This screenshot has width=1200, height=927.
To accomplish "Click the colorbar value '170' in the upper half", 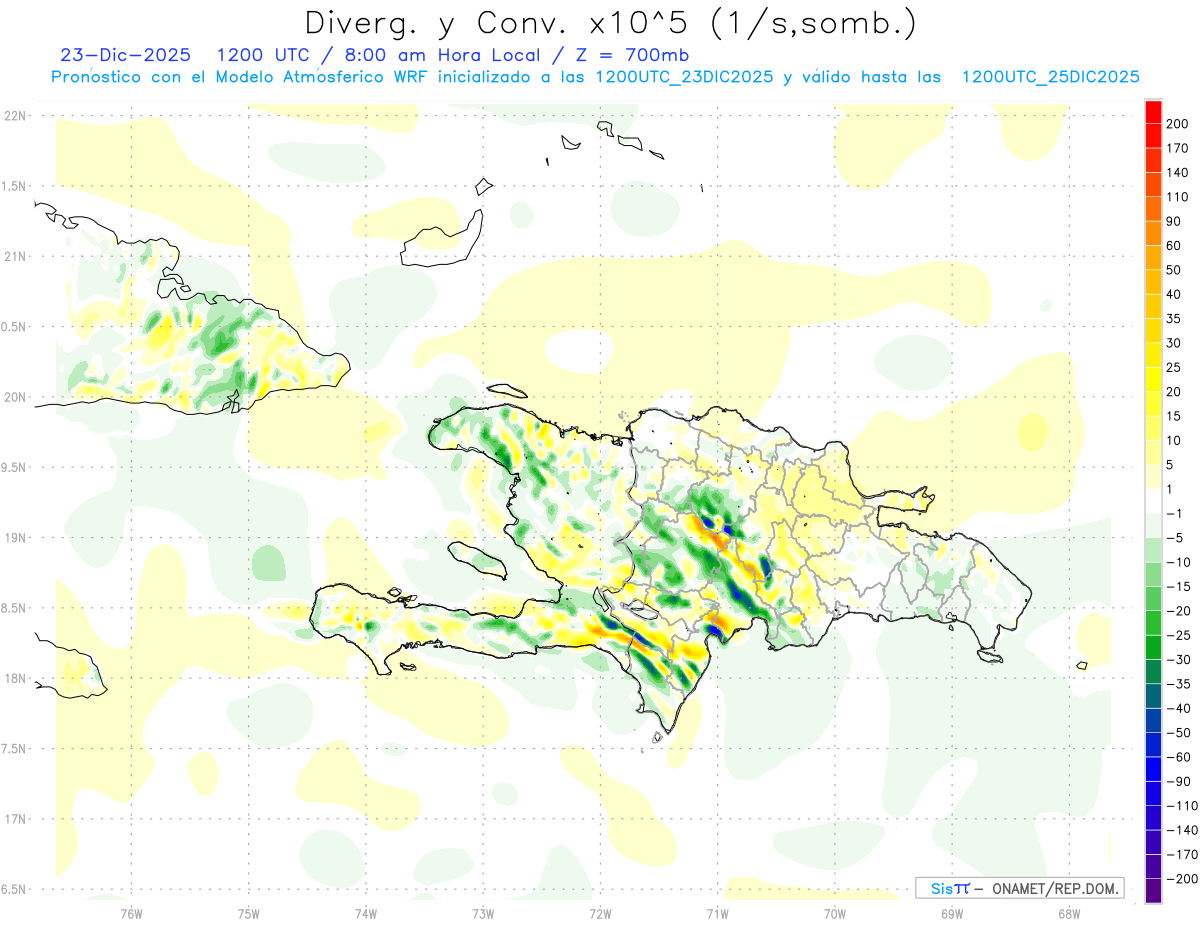I will click(1178, 148).
